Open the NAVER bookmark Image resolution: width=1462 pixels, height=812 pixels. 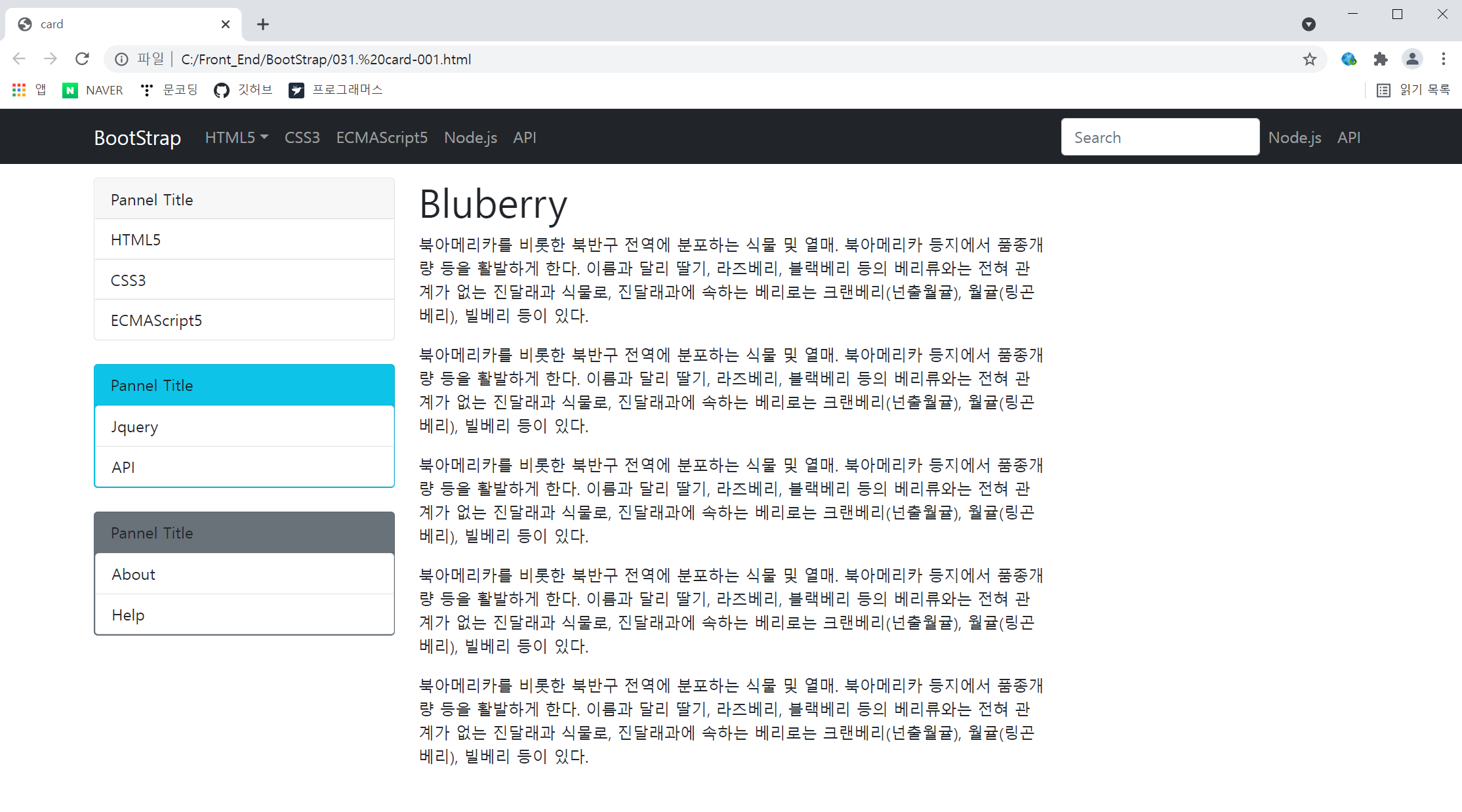pos(92,90)
